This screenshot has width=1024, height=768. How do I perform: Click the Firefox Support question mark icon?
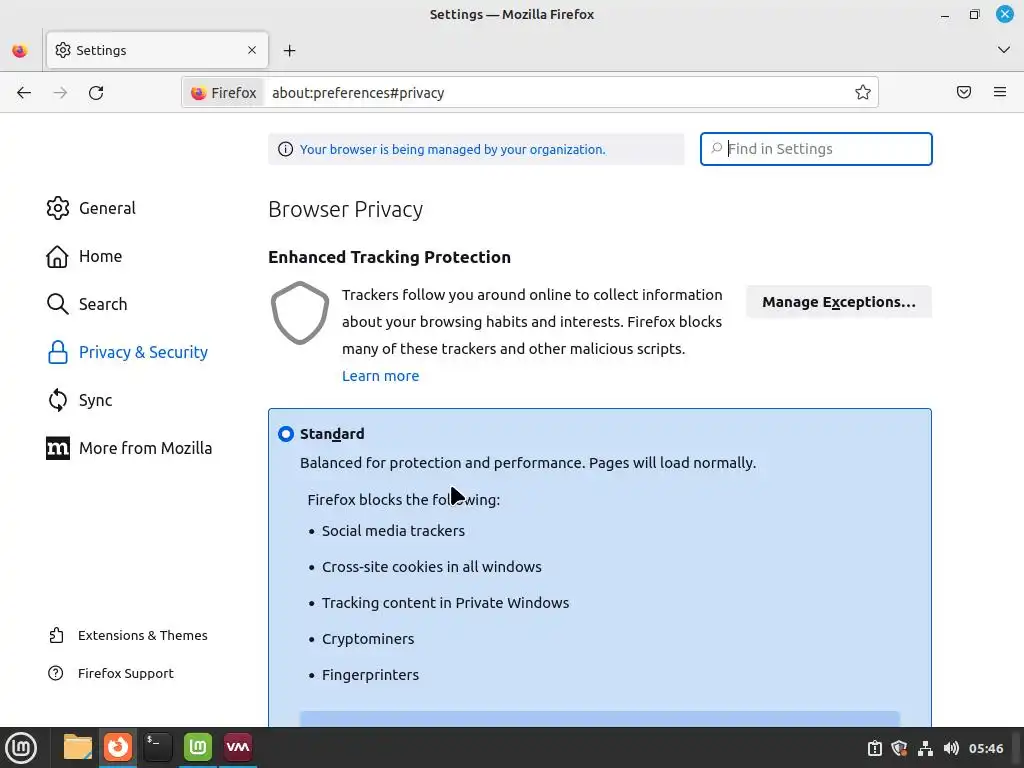coord(56,673)
